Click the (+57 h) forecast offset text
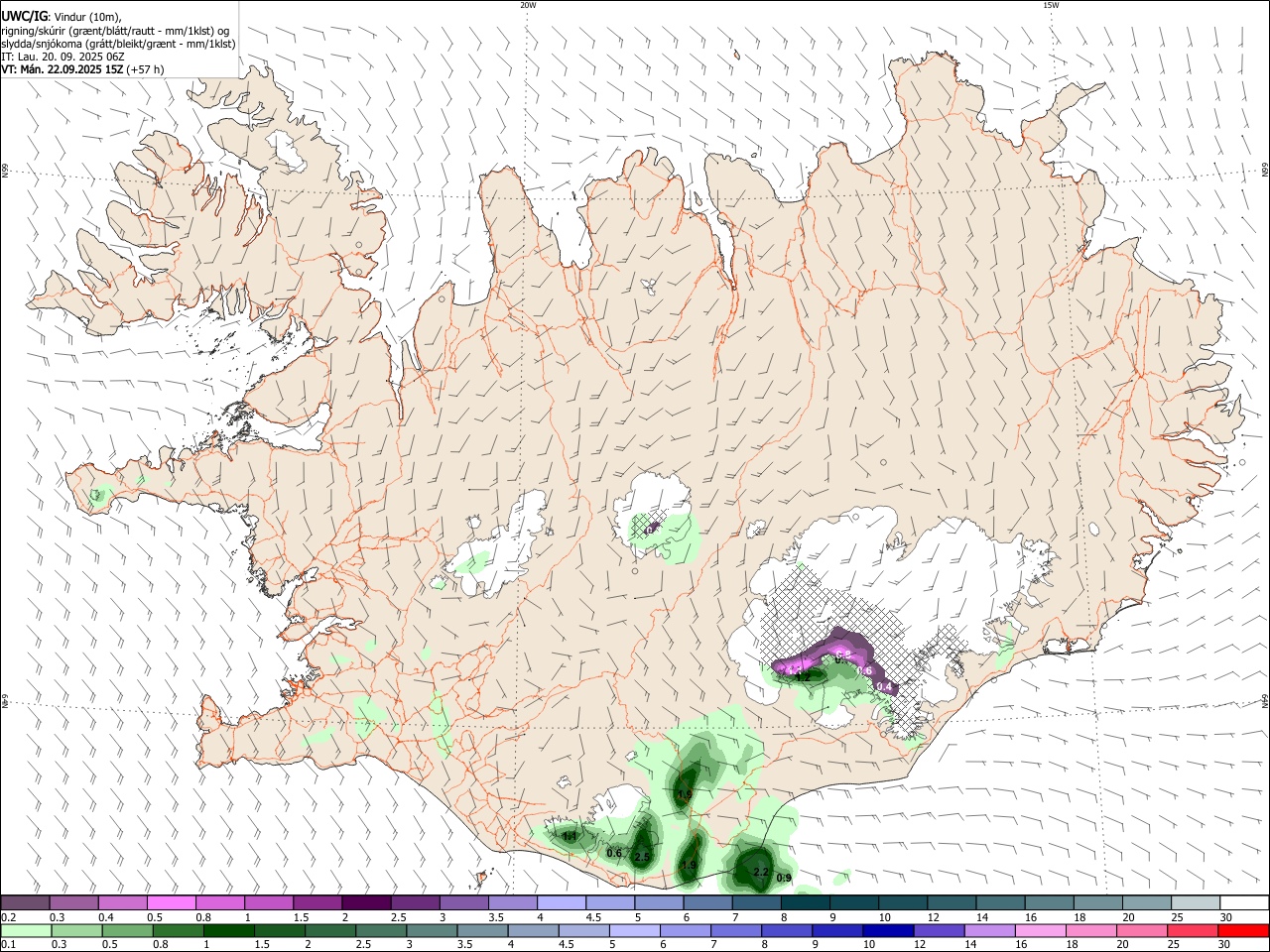 pyautogui.click(x=146, y=69)
